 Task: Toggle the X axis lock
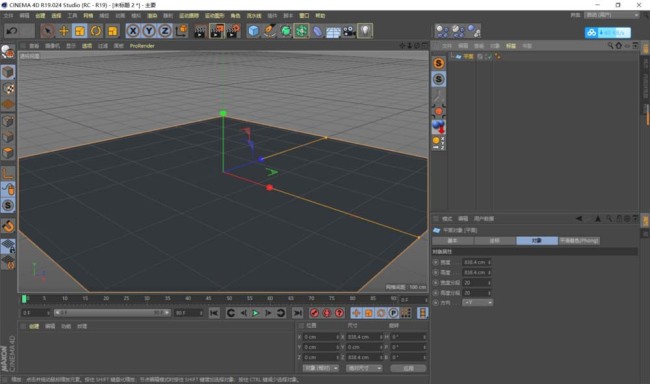pos(133,31)
